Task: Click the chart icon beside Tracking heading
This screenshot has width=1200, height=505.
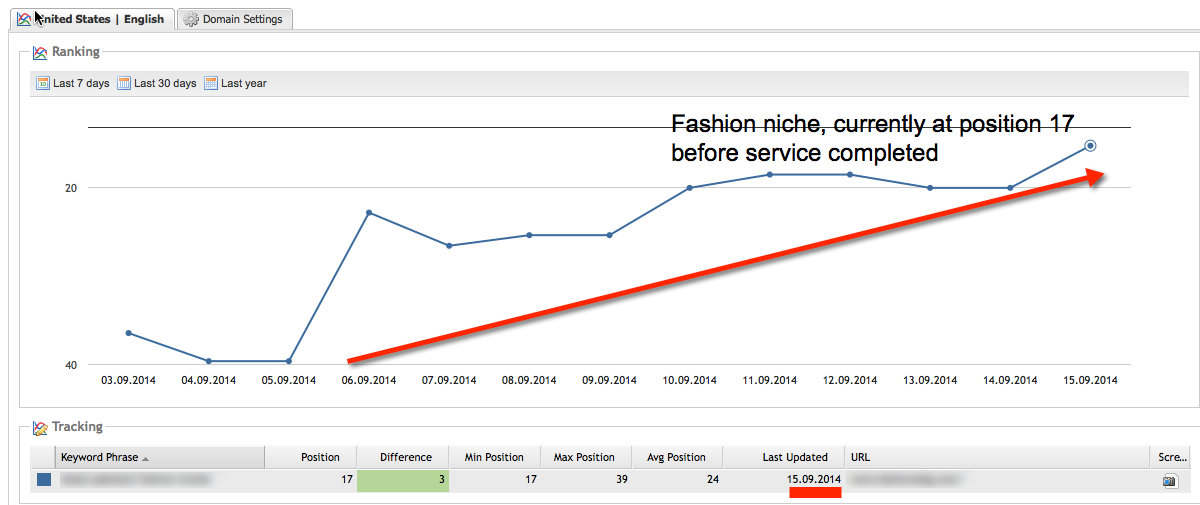Action: [40, 428]
